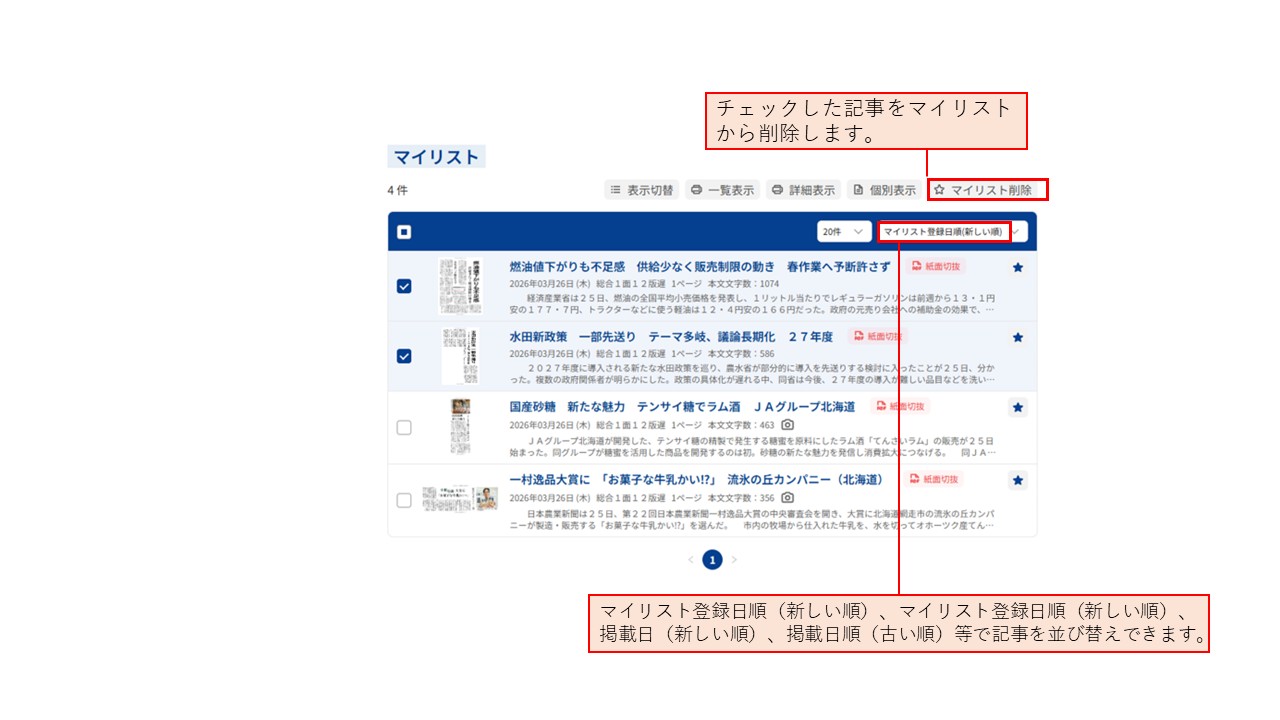Image resolution: width=1280 pixels, height=720 pixels.
Task: Unstar the 水田新政策 article
Action: [x=1018, y=338]
